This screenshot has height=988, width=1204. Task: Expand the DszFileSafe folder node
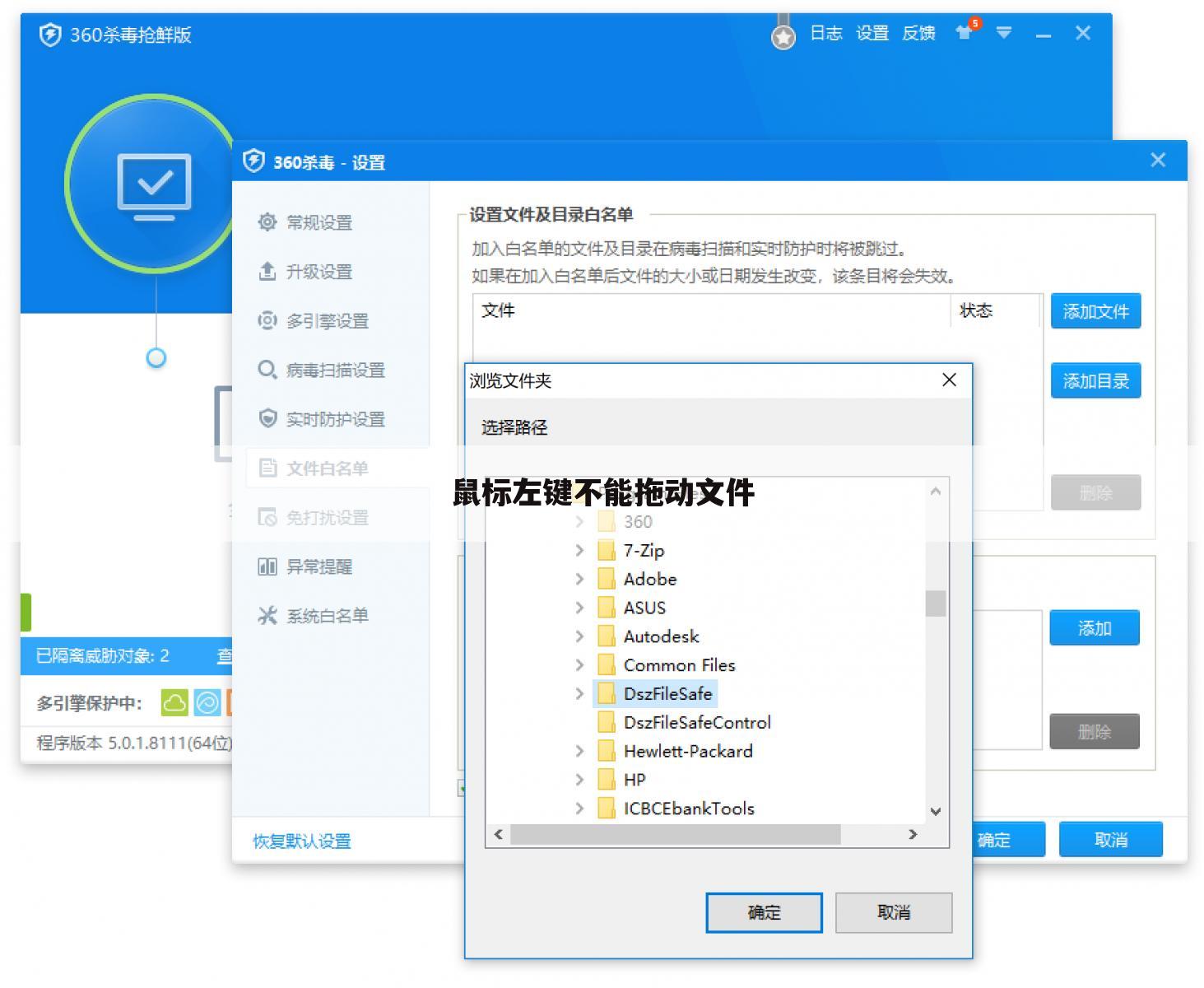[x=579, y=694]
